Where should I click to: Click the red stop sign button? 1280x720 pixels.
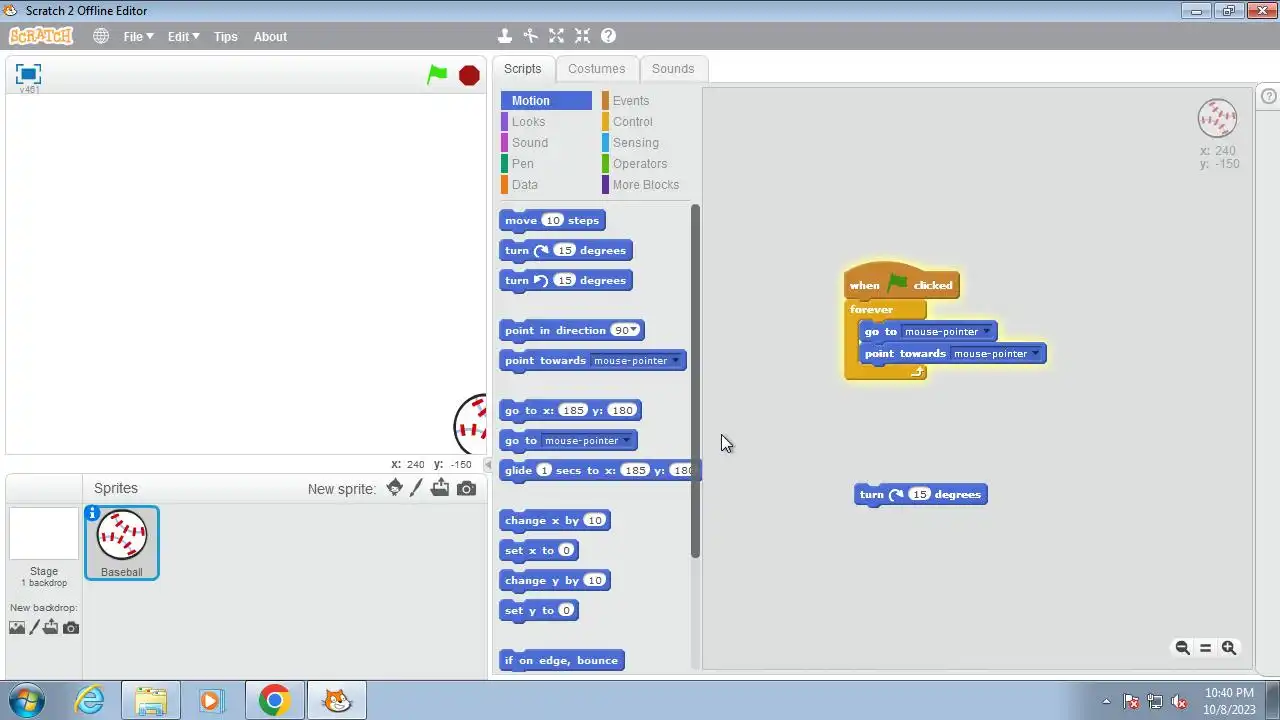point(469,75)
